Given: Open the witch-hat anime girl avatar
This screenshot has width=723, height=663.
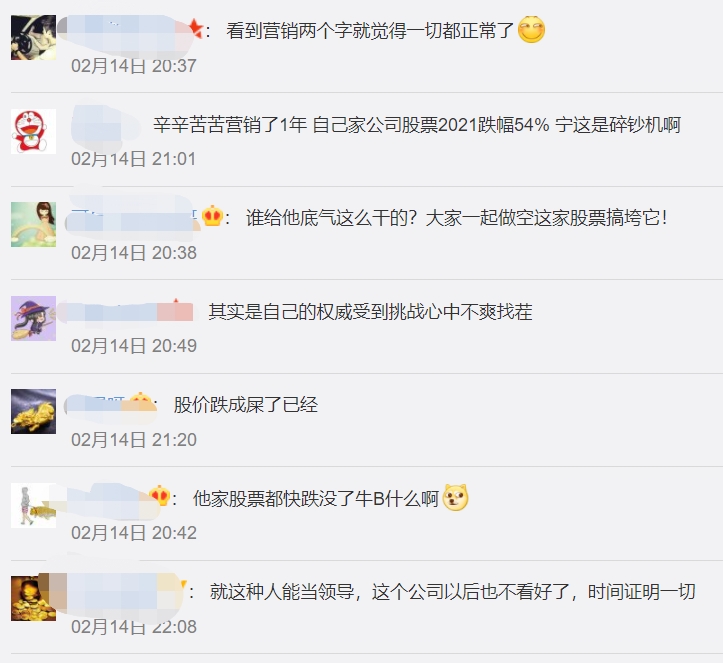Looking at the screenshot, I should 33,318.
